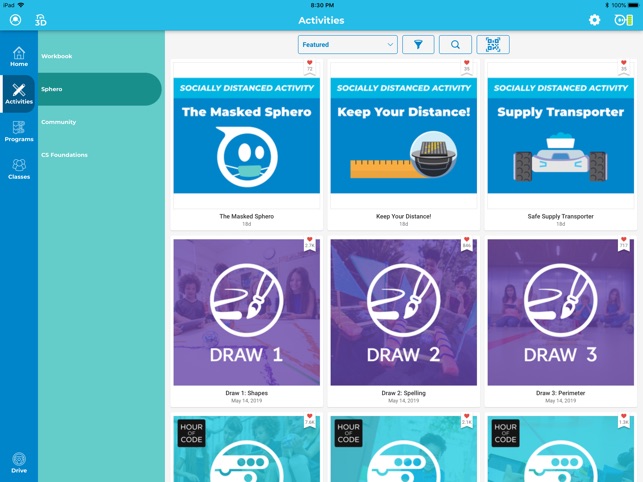Click the Activities page title

(321, 20)
